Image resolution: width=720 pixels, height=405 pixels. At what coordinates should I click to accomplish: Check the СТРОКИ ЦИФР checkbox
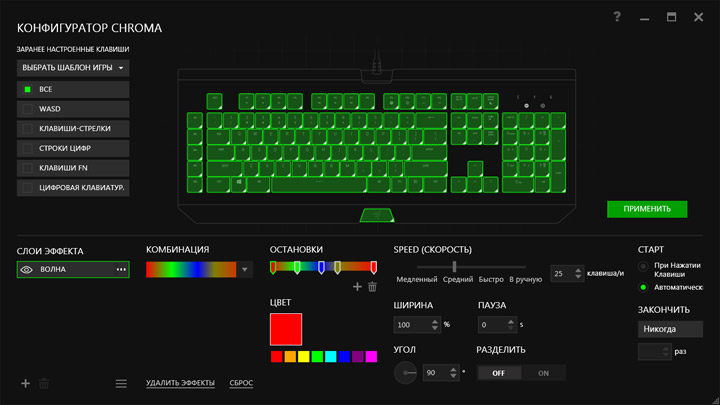tap(28, 149)
